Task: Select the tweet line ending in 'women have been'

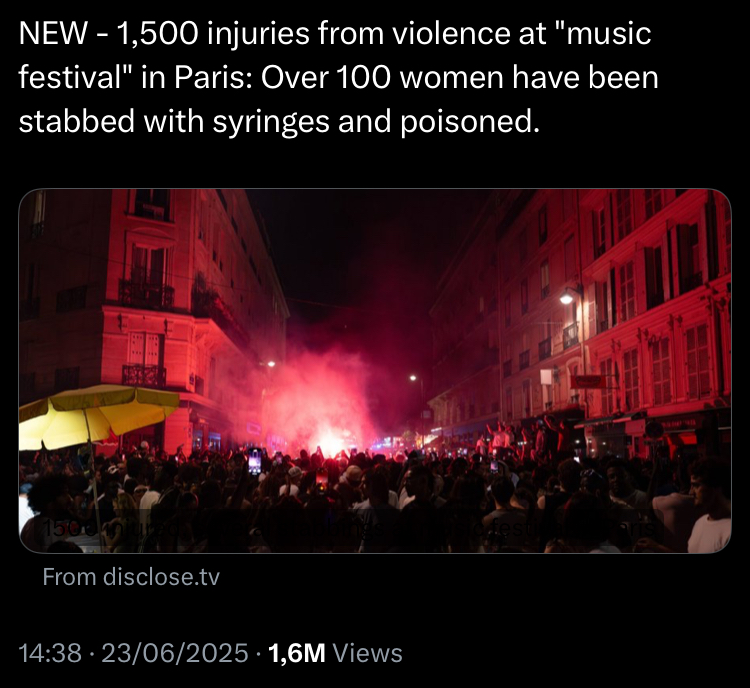Action: 338,78
